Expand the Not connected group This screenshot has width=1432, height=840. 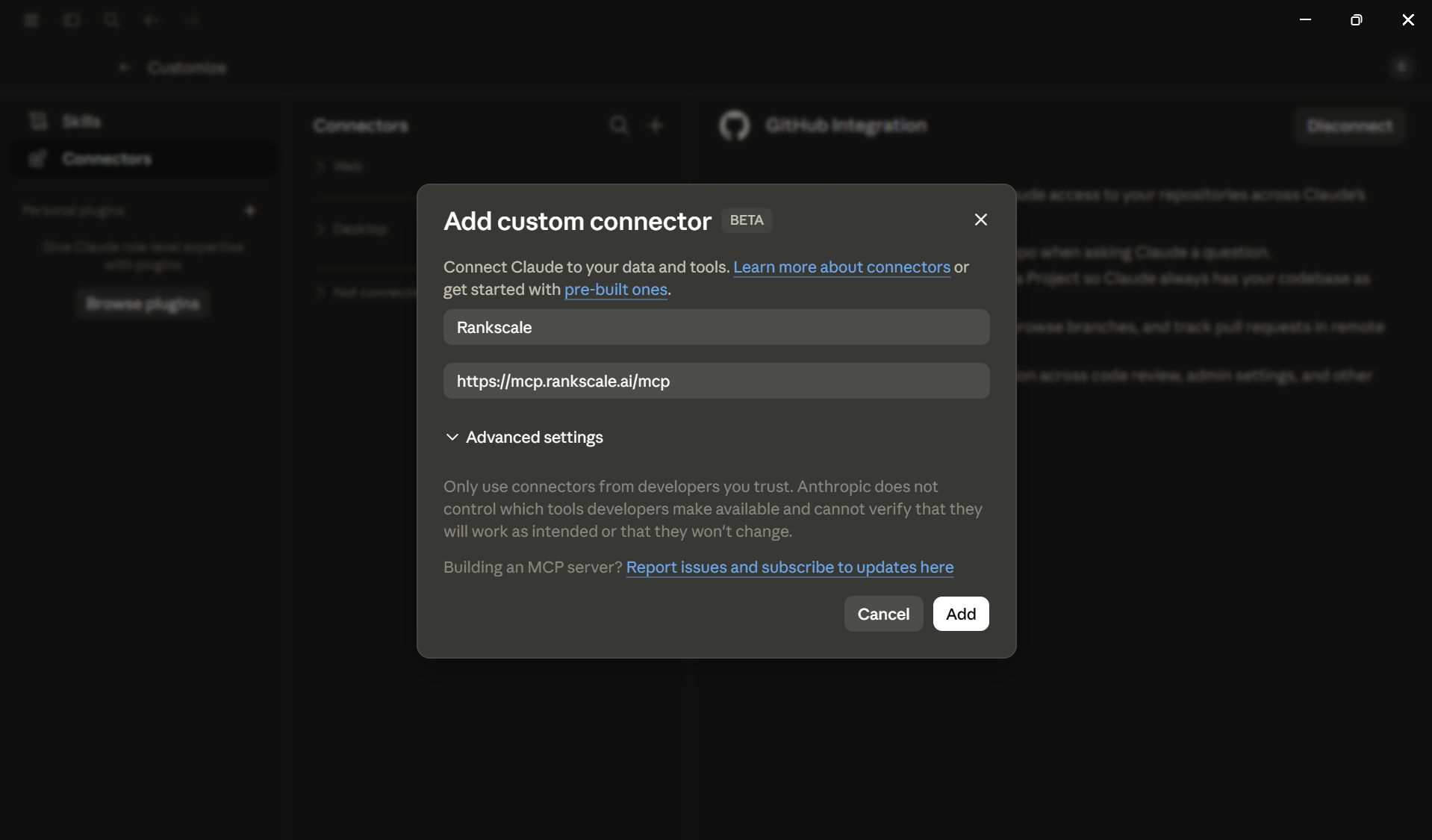click(x=366, y=292)
